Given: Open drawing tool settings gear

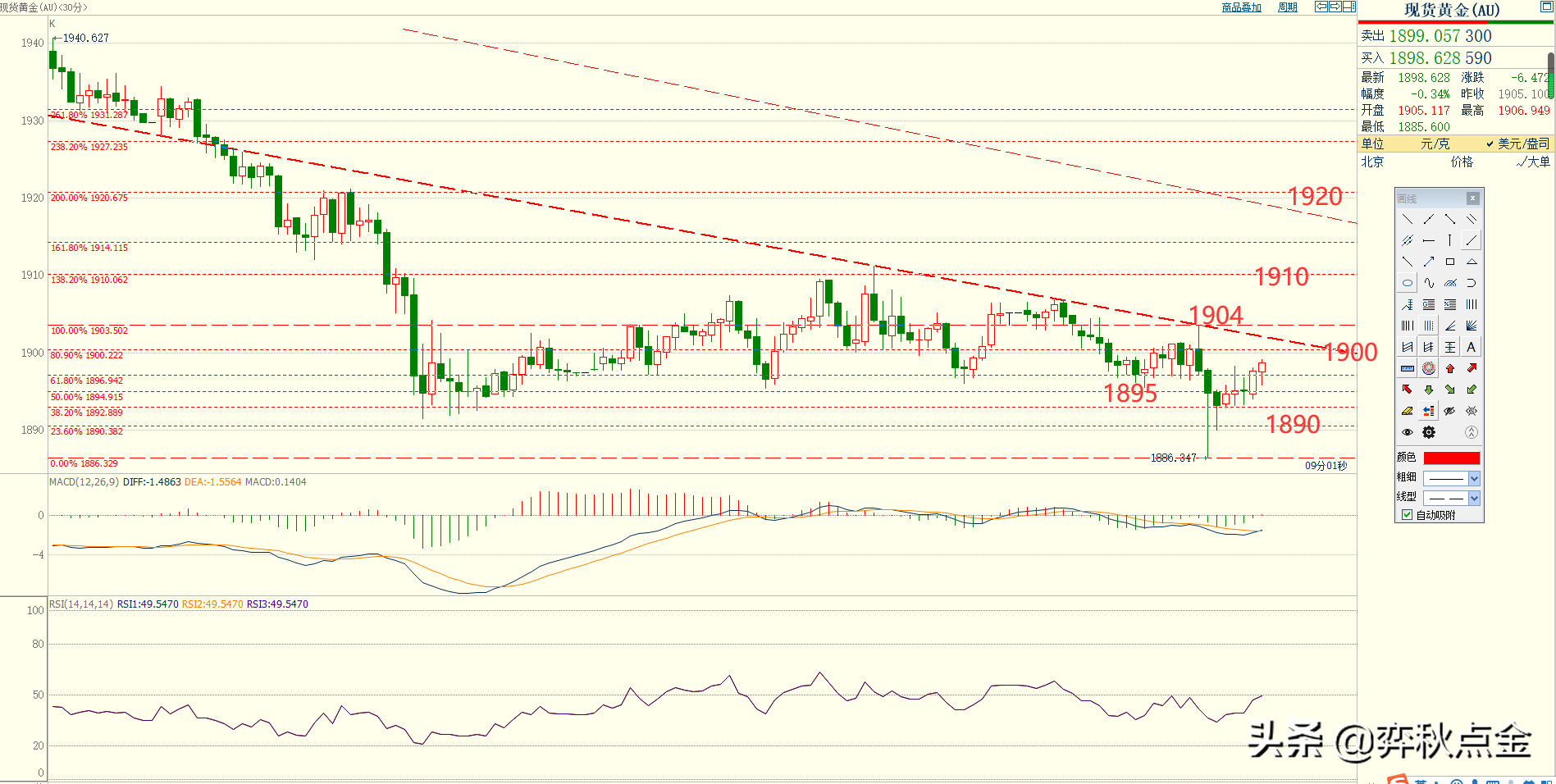Looking at the screenshot, I should point(1429,432).
